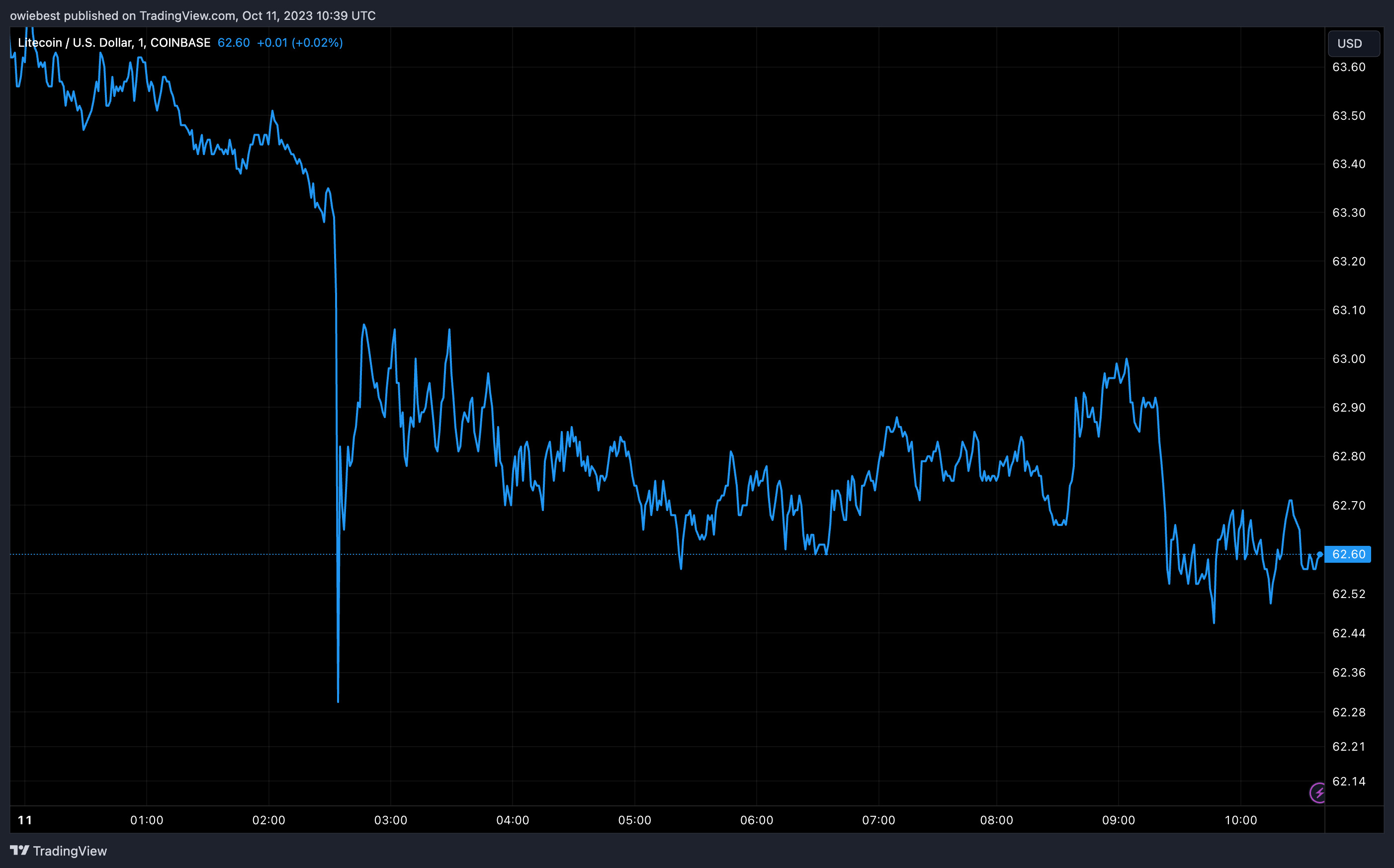Click the 06:00 time axis label

756,820
